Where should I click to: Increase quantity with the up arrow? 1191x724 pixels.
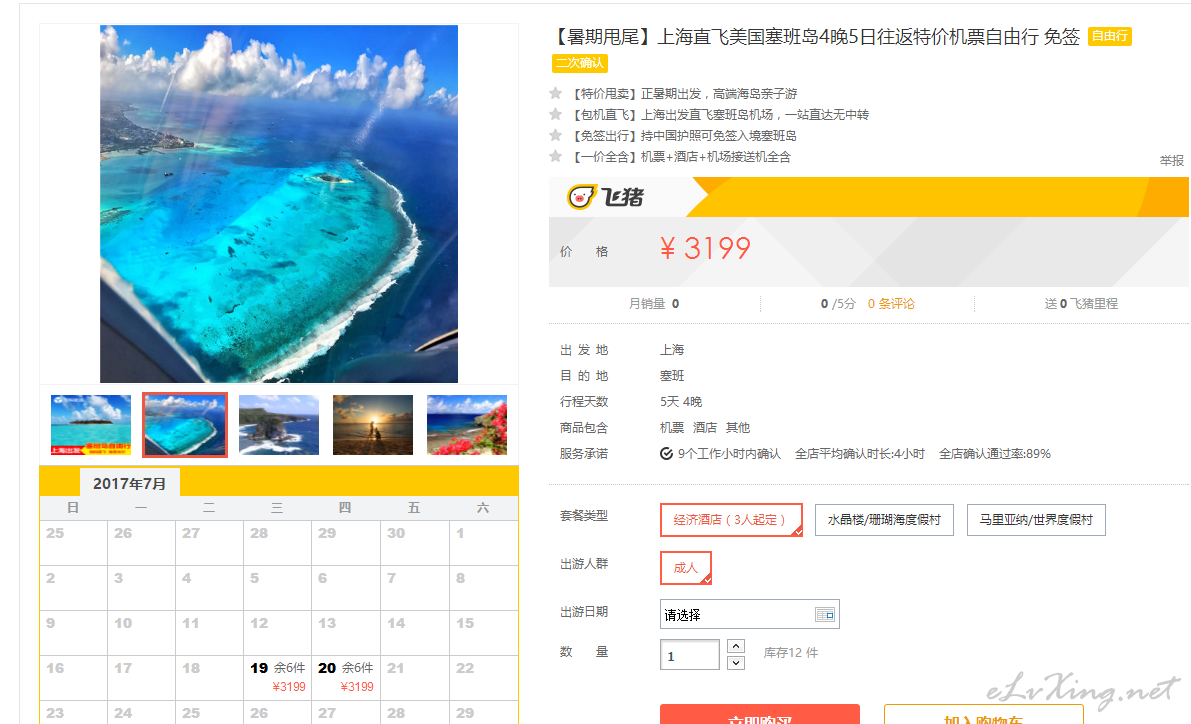click(x=735, y=646)
